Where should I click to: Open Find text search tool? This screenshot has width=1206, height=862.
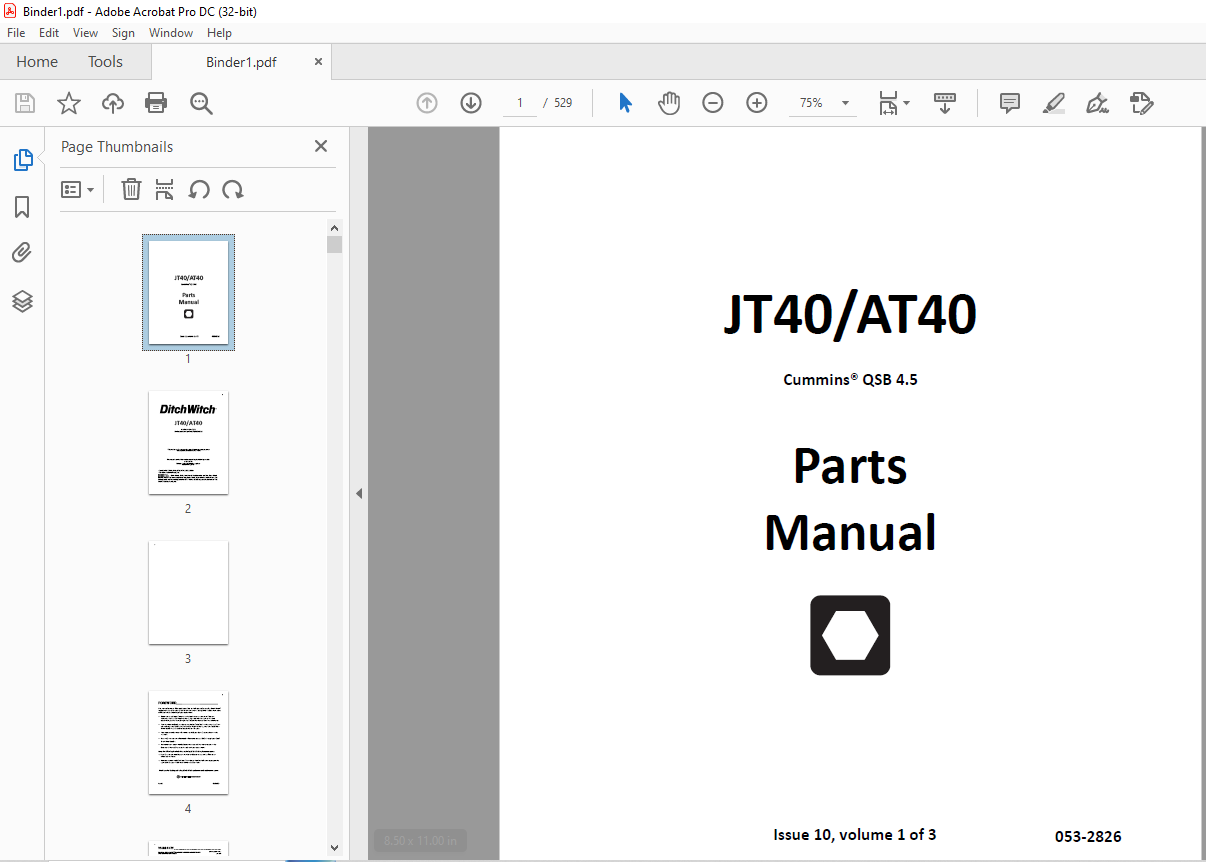(x=201, y=103)
